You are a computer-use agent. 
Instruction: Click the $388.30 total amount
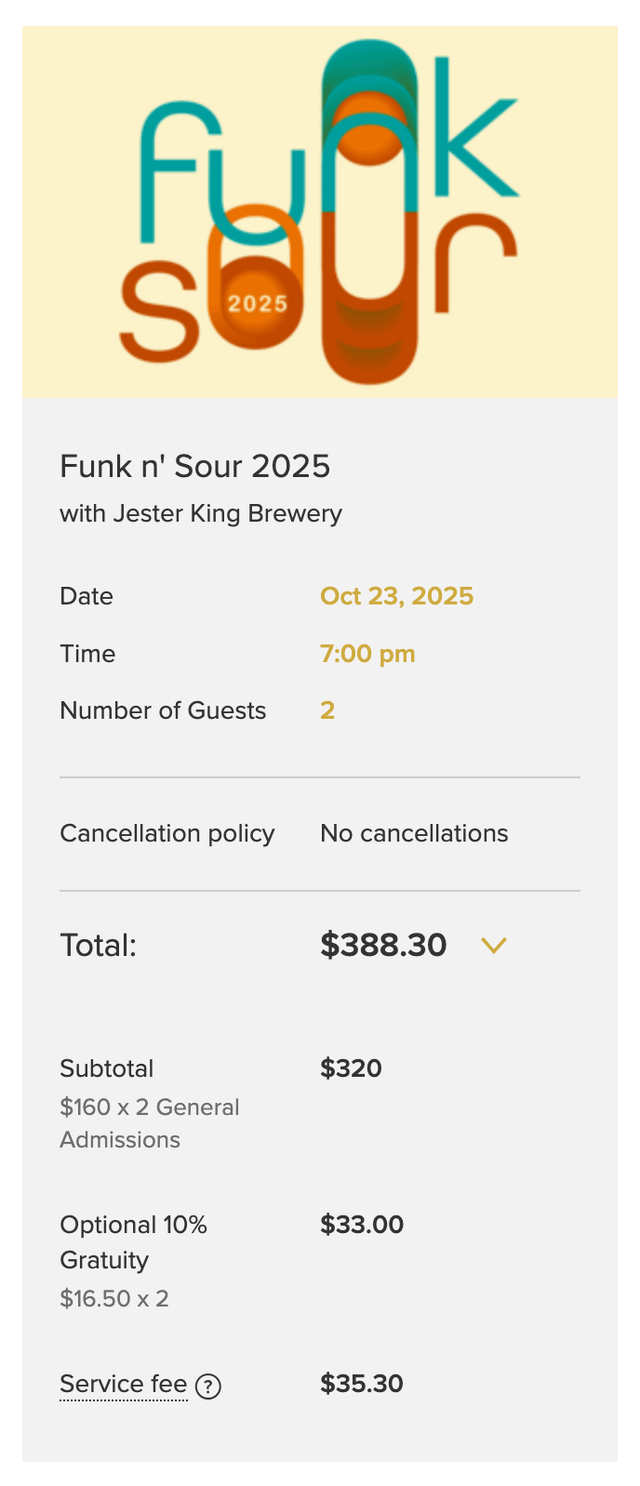tap(383, 945)
